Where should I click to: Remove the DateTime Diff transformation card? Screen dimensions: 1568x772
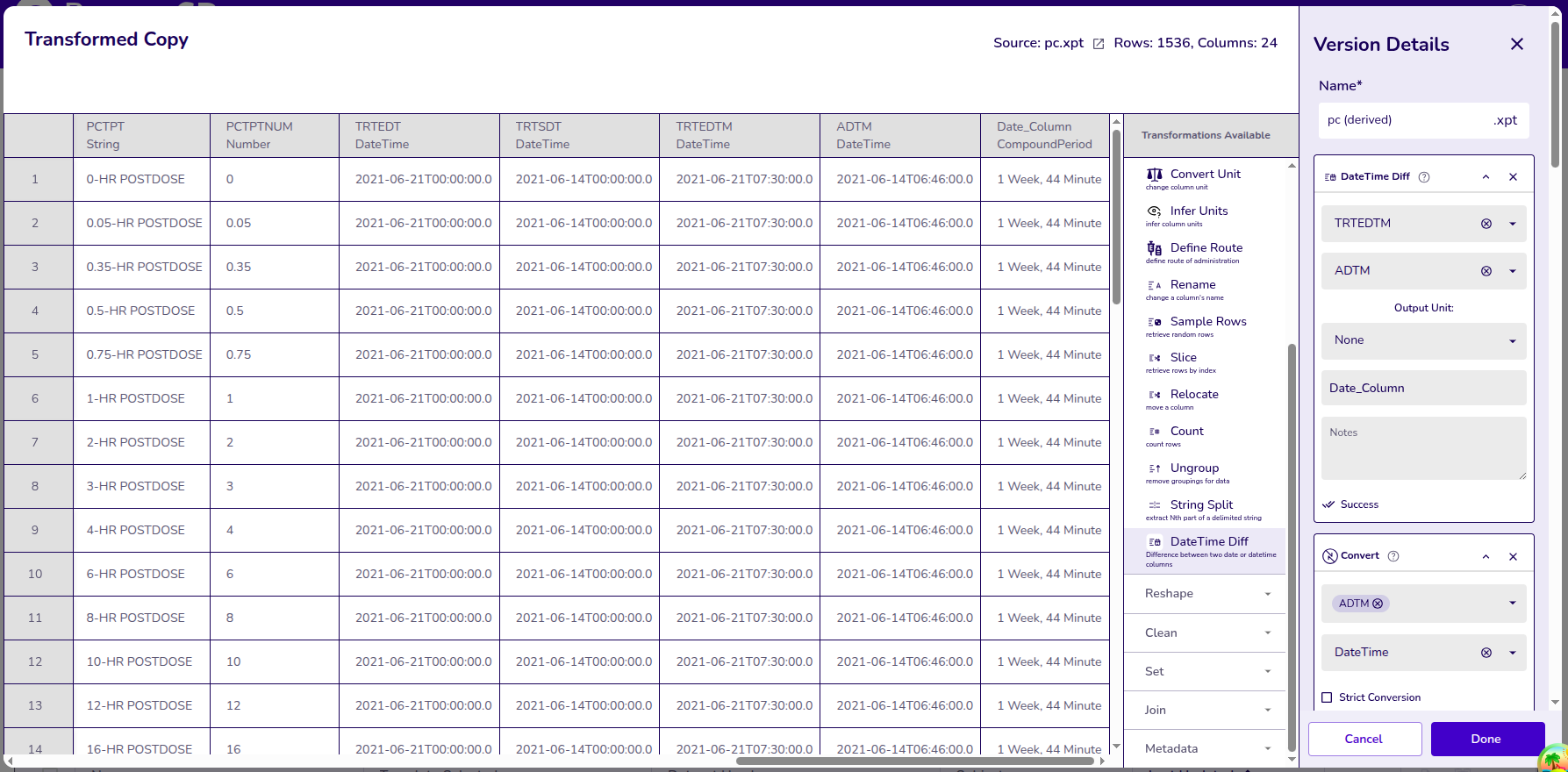point(1513,177)
